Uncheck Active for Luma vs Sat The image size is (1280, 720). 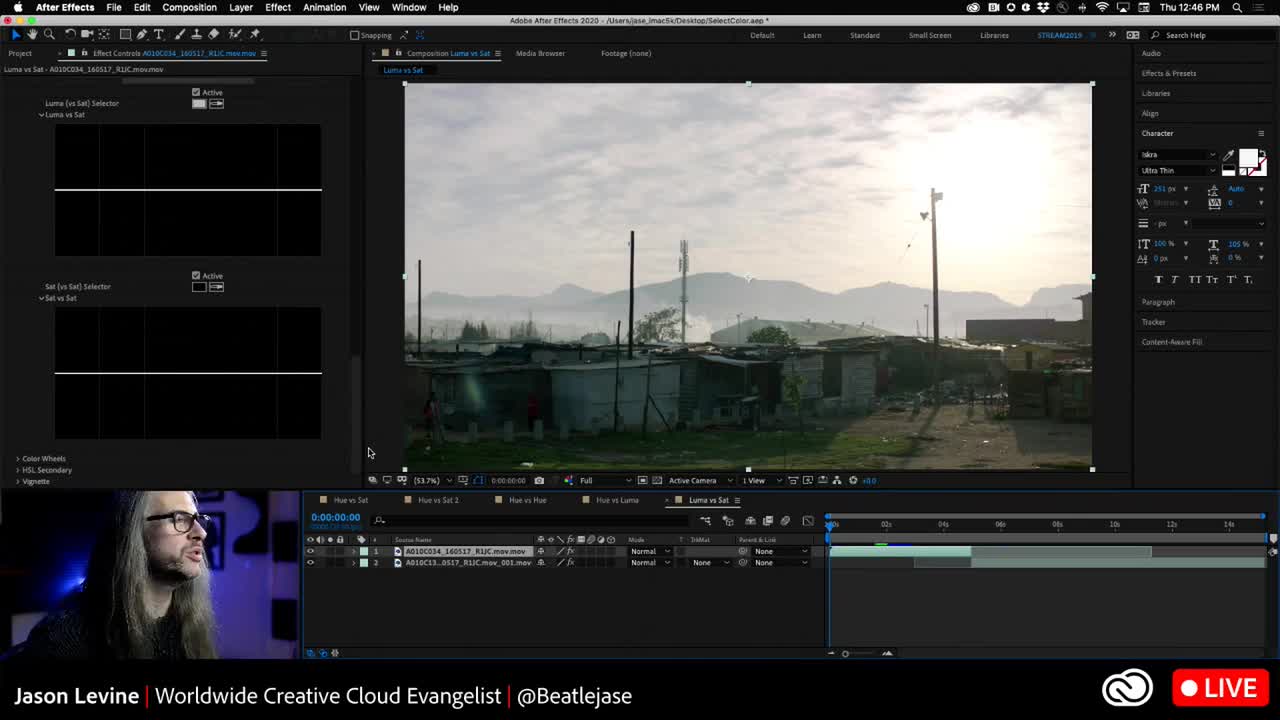pos(196,92)
